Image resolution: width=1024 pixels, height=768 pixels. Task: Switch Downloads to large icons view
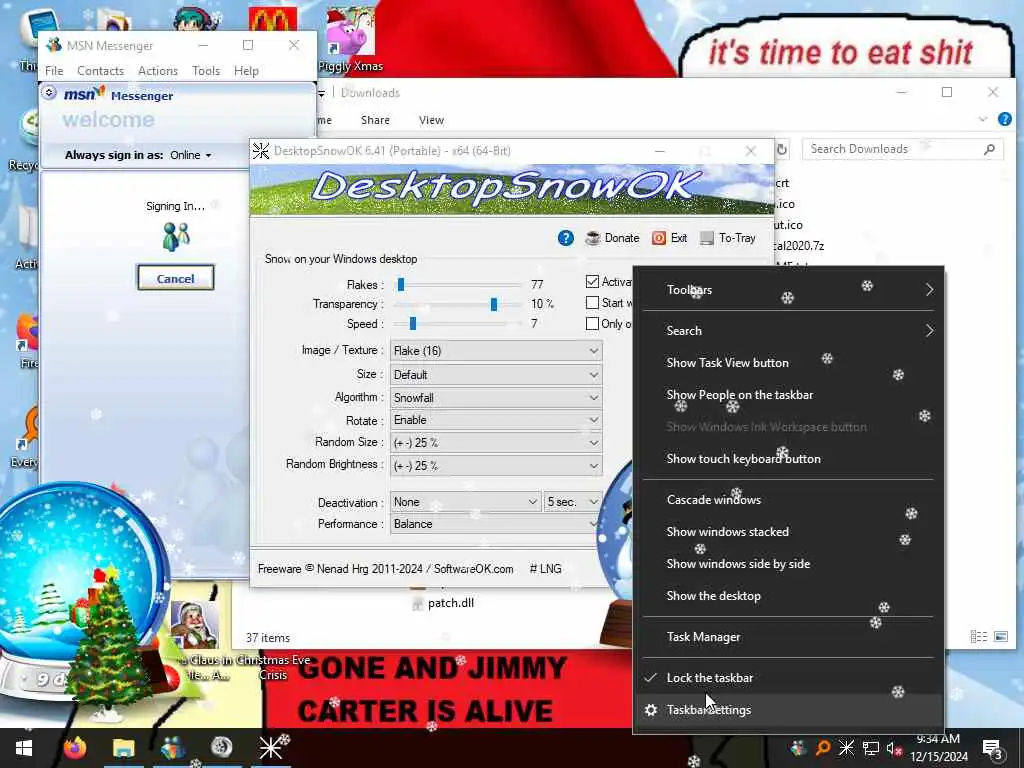point(1000,636)
